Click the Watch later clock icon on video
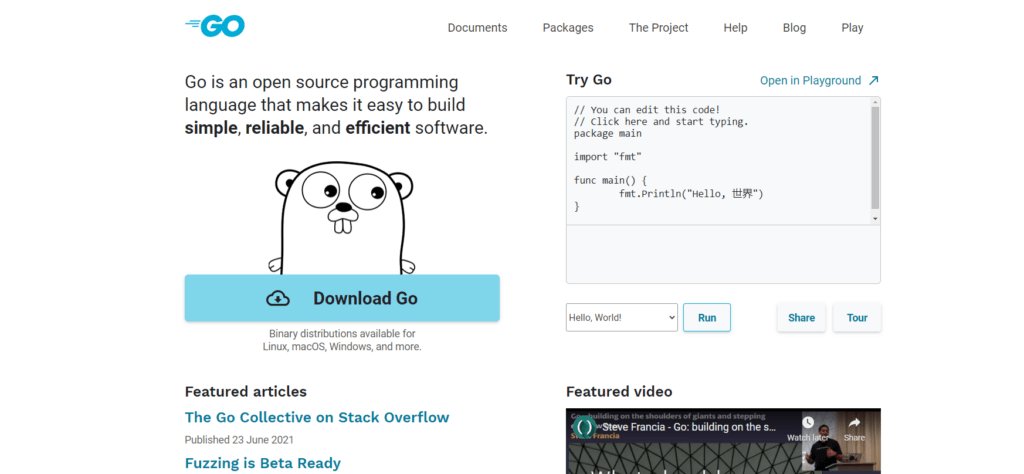 tap(808, 423)
